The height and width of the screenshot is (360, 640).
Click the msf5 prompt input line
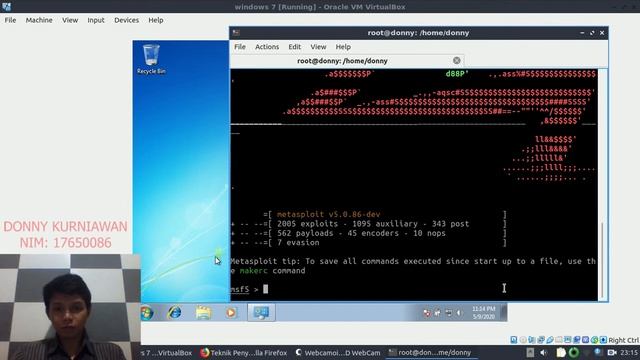(413, 289)
